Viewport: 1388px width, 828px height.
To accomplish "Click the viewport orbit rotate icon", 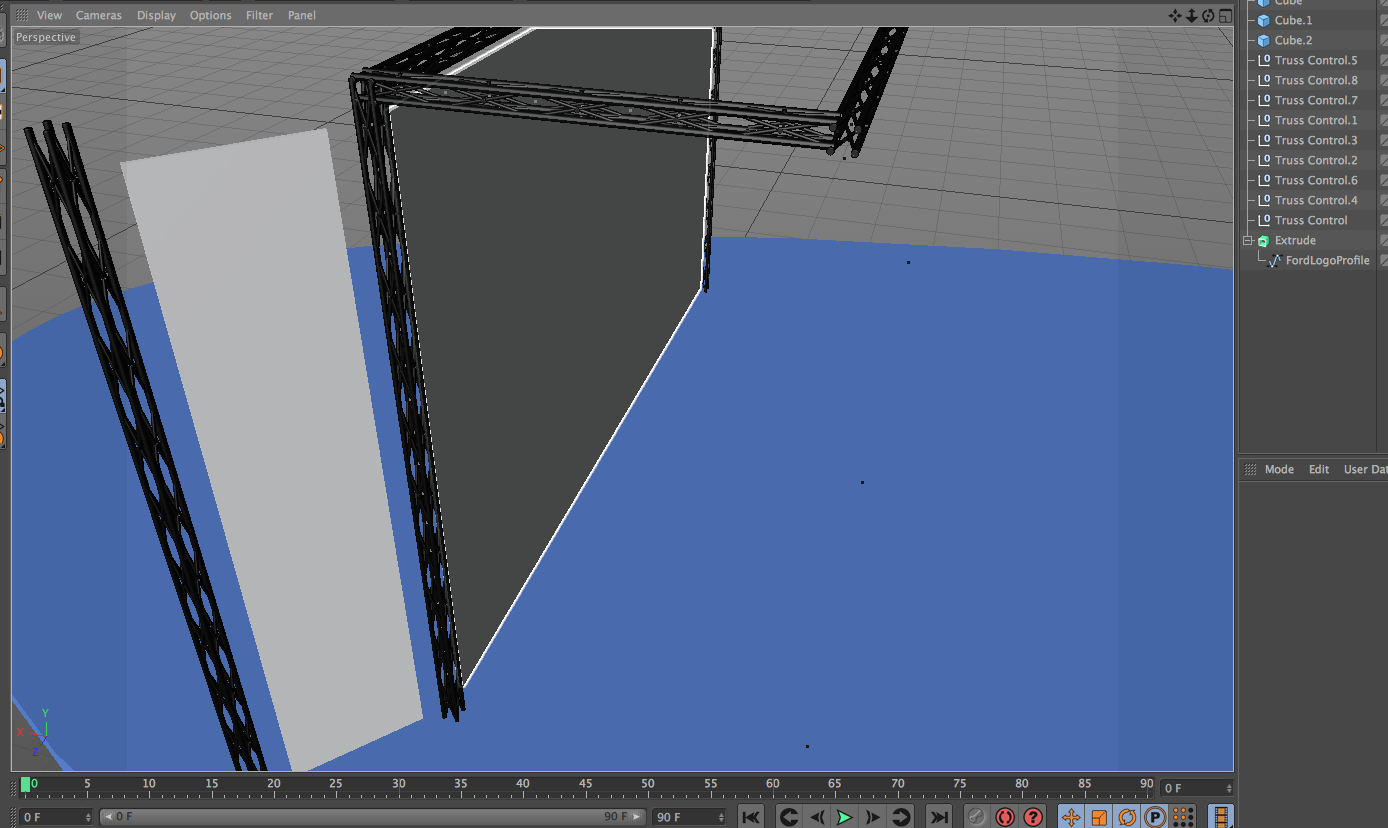I will (1208, 15).
